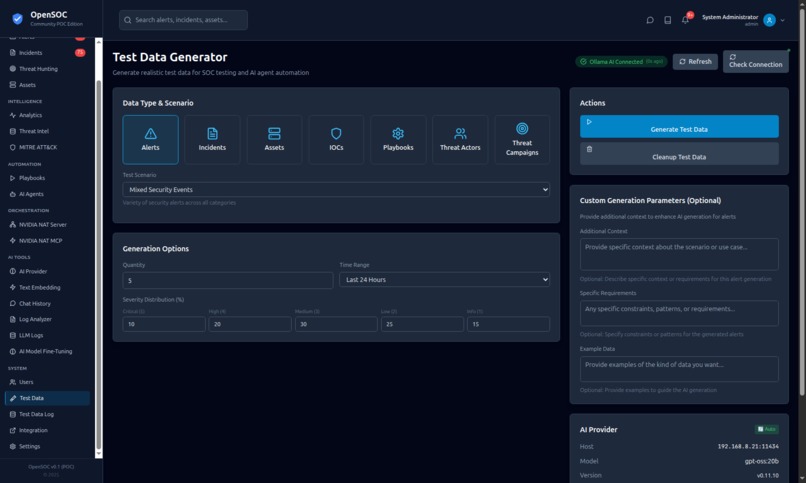Open sidebar Playbooks page

click(32, 178)
